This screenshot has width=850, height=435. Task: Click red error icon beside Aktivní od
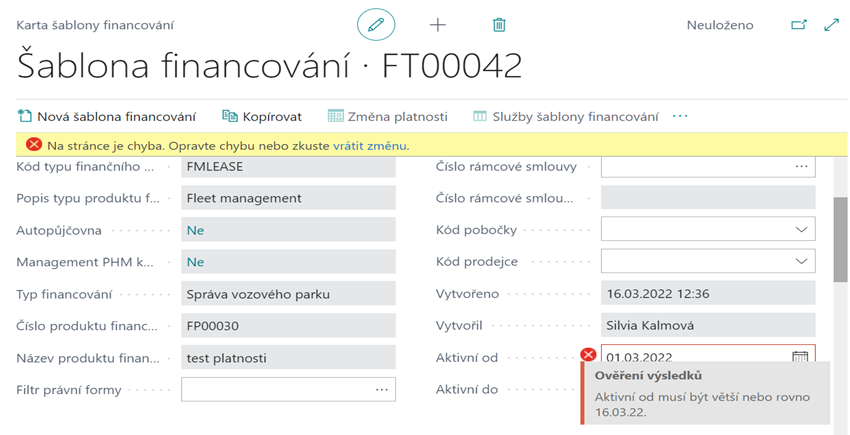point(588,355)
